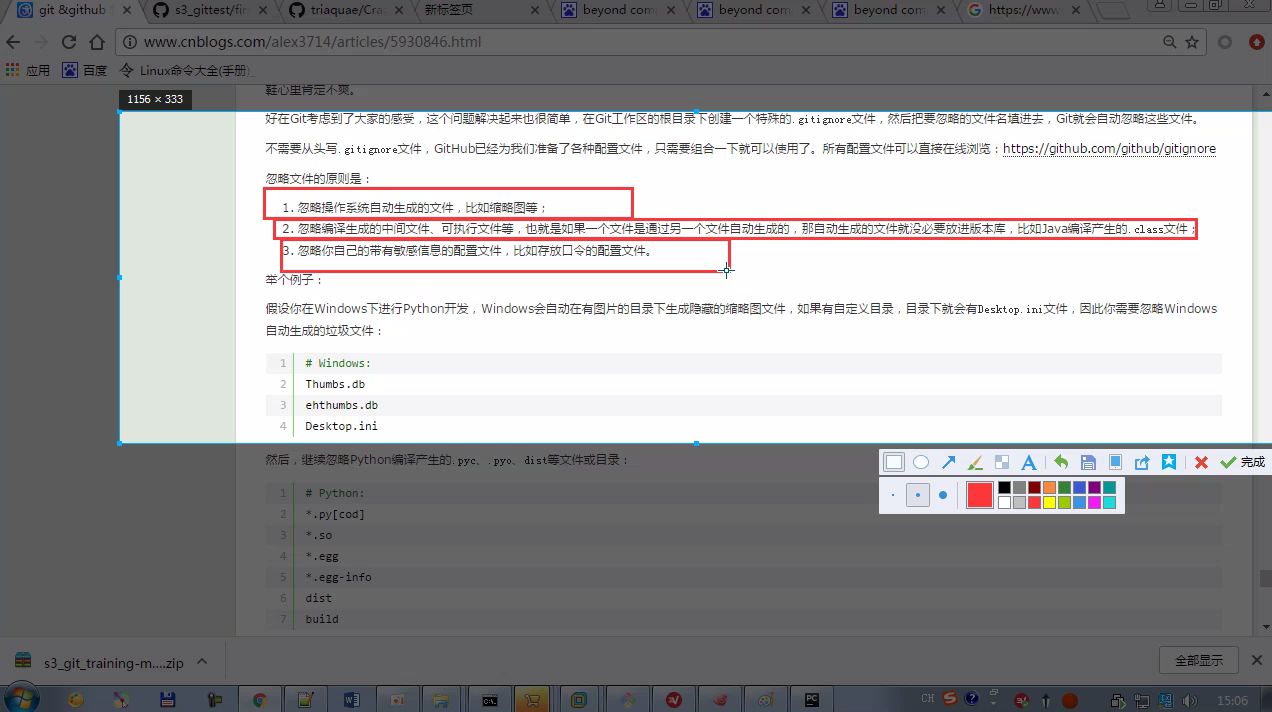Image resolution: width=1272 pixels, height=712 pixels.
Task: Choose the largest line thickness dot
Action: [942, 495]
